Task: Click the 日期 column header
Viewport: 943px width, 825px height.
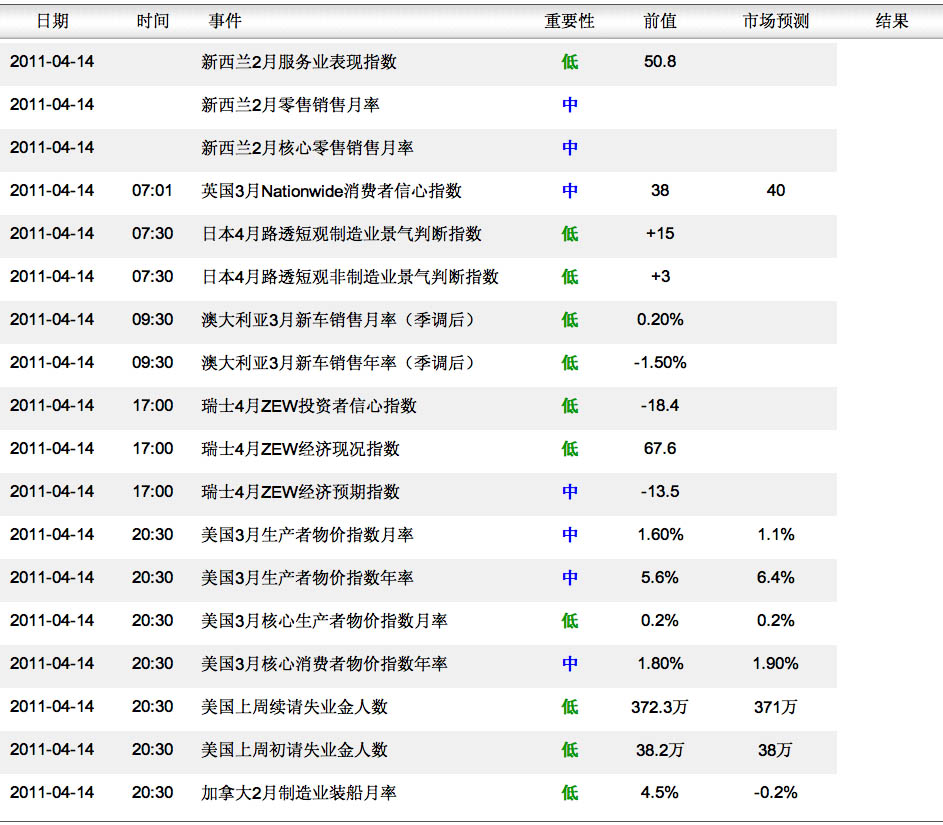Action: pos(52,21)
